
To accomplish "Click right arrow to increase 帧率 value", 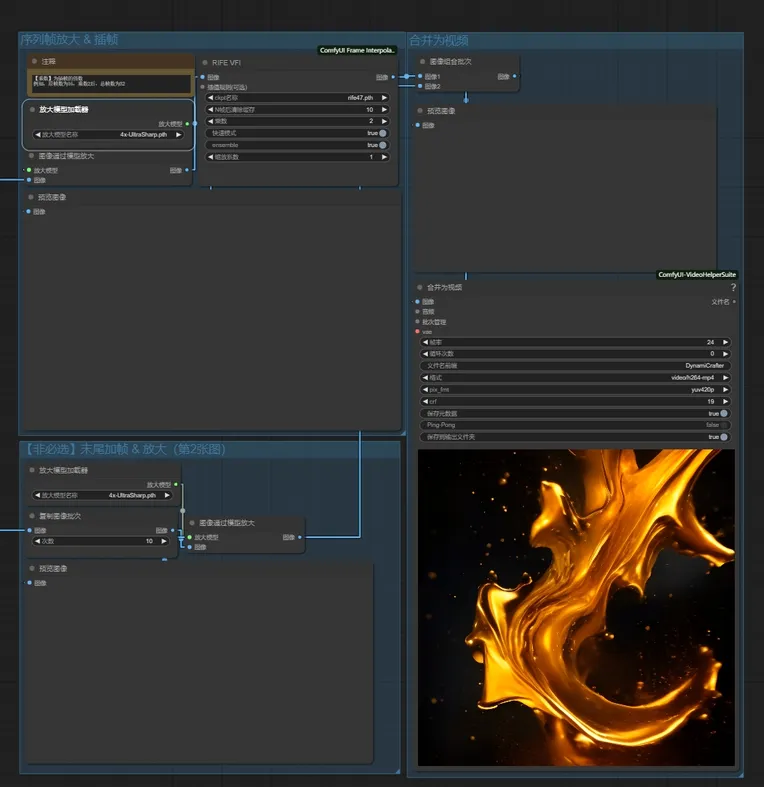I will 725,342.
